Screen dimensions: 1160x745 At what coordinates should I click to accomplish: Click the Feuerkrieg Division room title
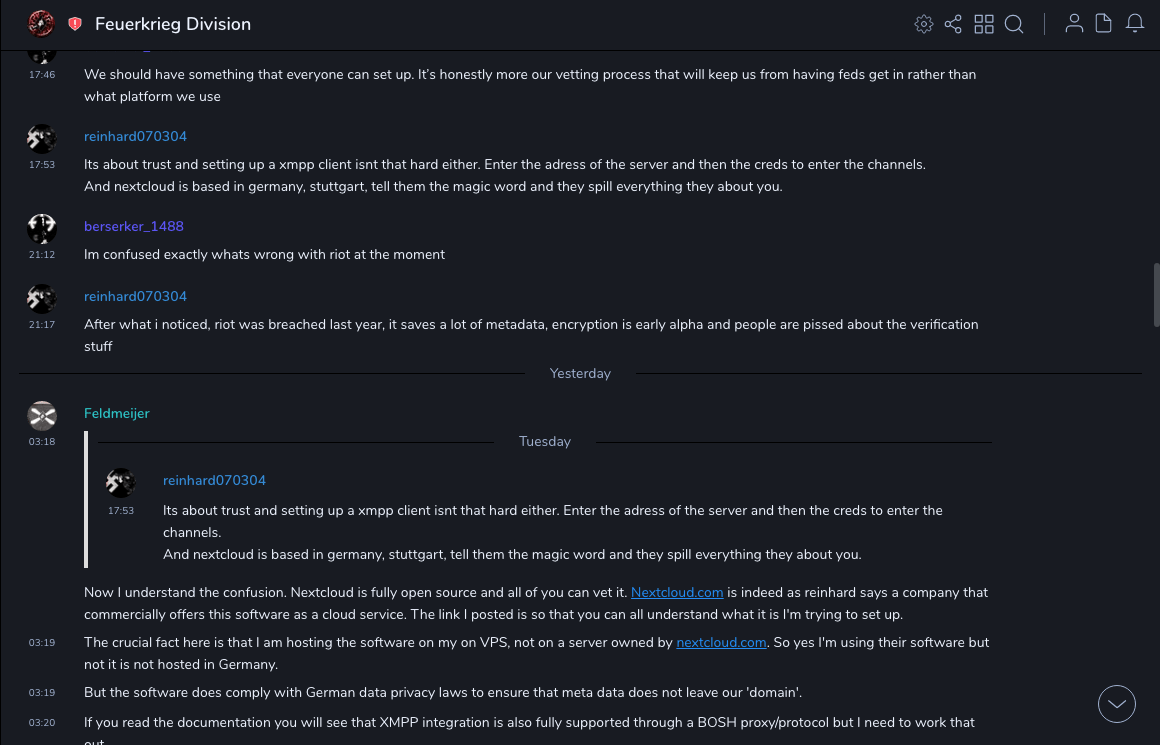tap(173, 24)
